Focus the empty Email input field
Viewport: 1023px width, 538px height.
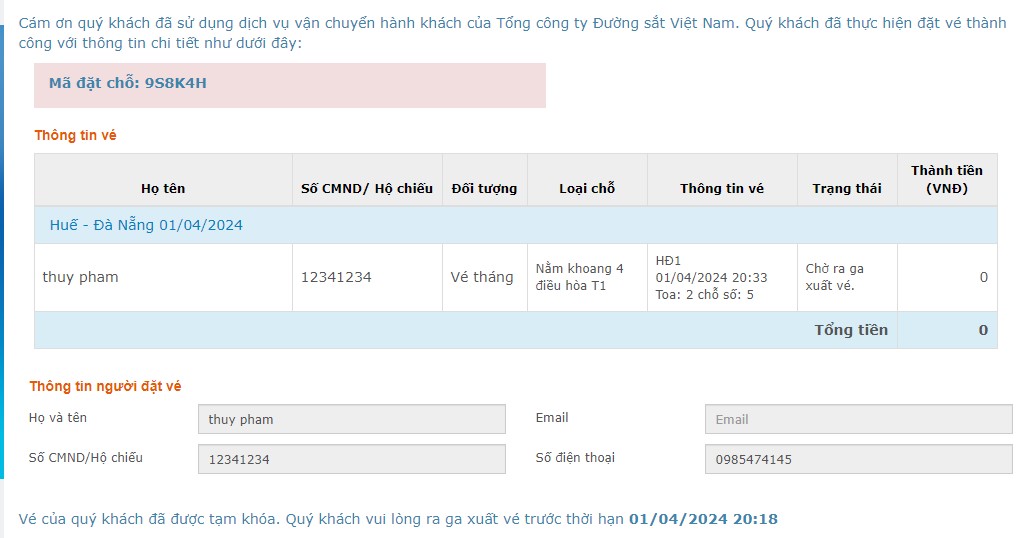click(x=858, y=419)
